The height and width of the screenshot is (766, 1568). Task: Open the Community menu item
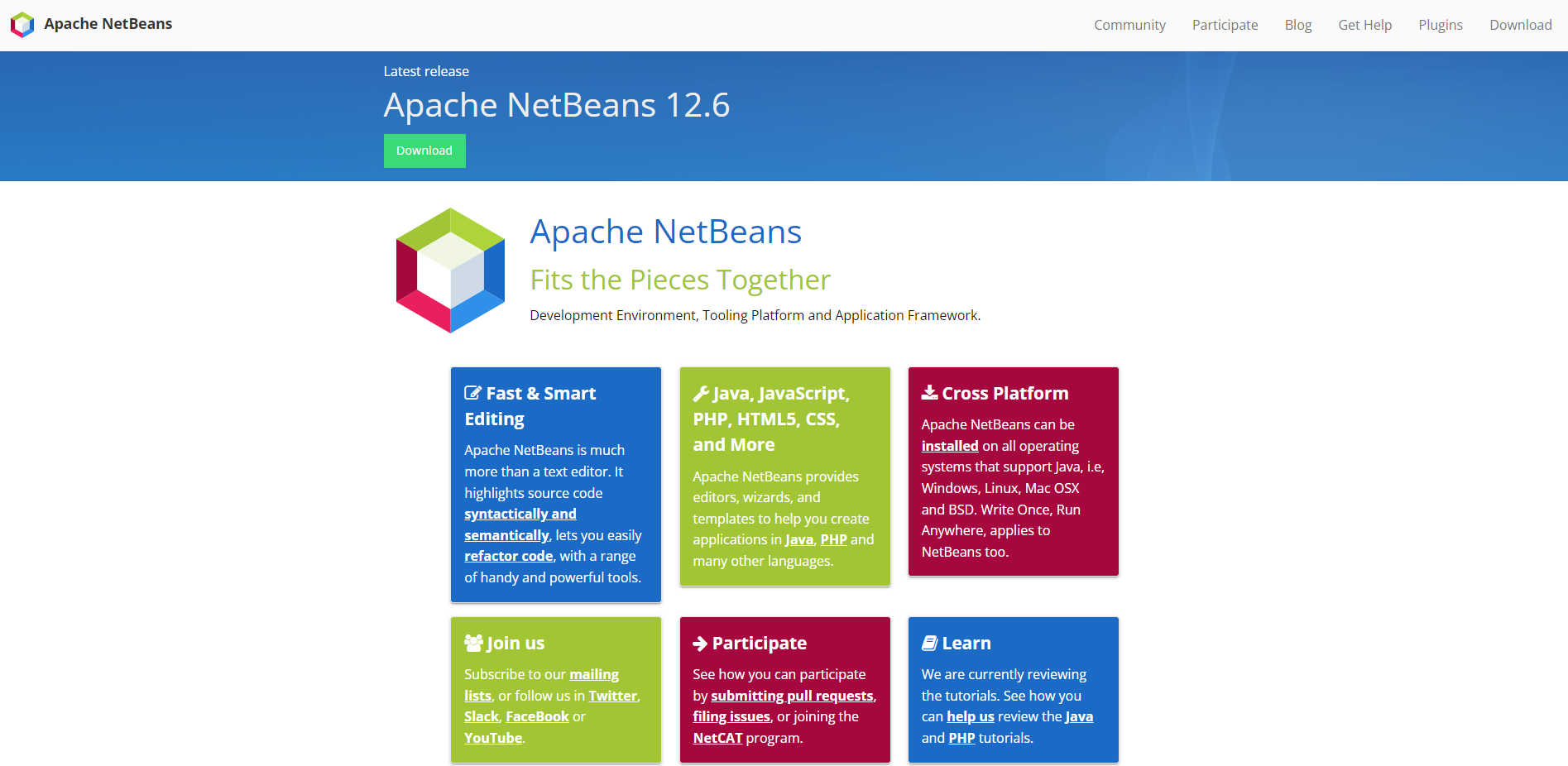[1129, 25]
